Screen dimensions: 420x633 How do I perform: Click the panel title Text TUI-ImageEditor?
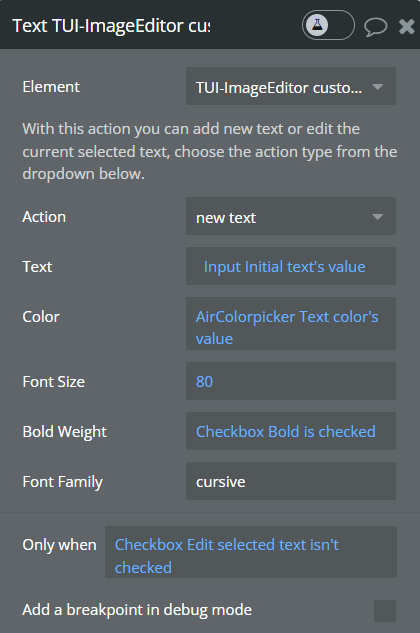click(111, 26)
